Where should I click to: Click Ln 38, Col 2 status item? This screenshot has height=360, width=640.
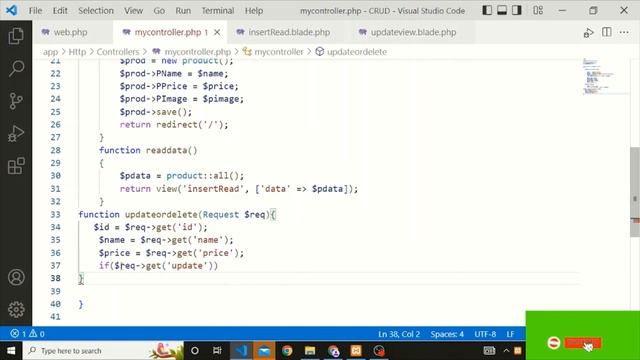coord(399,334)
